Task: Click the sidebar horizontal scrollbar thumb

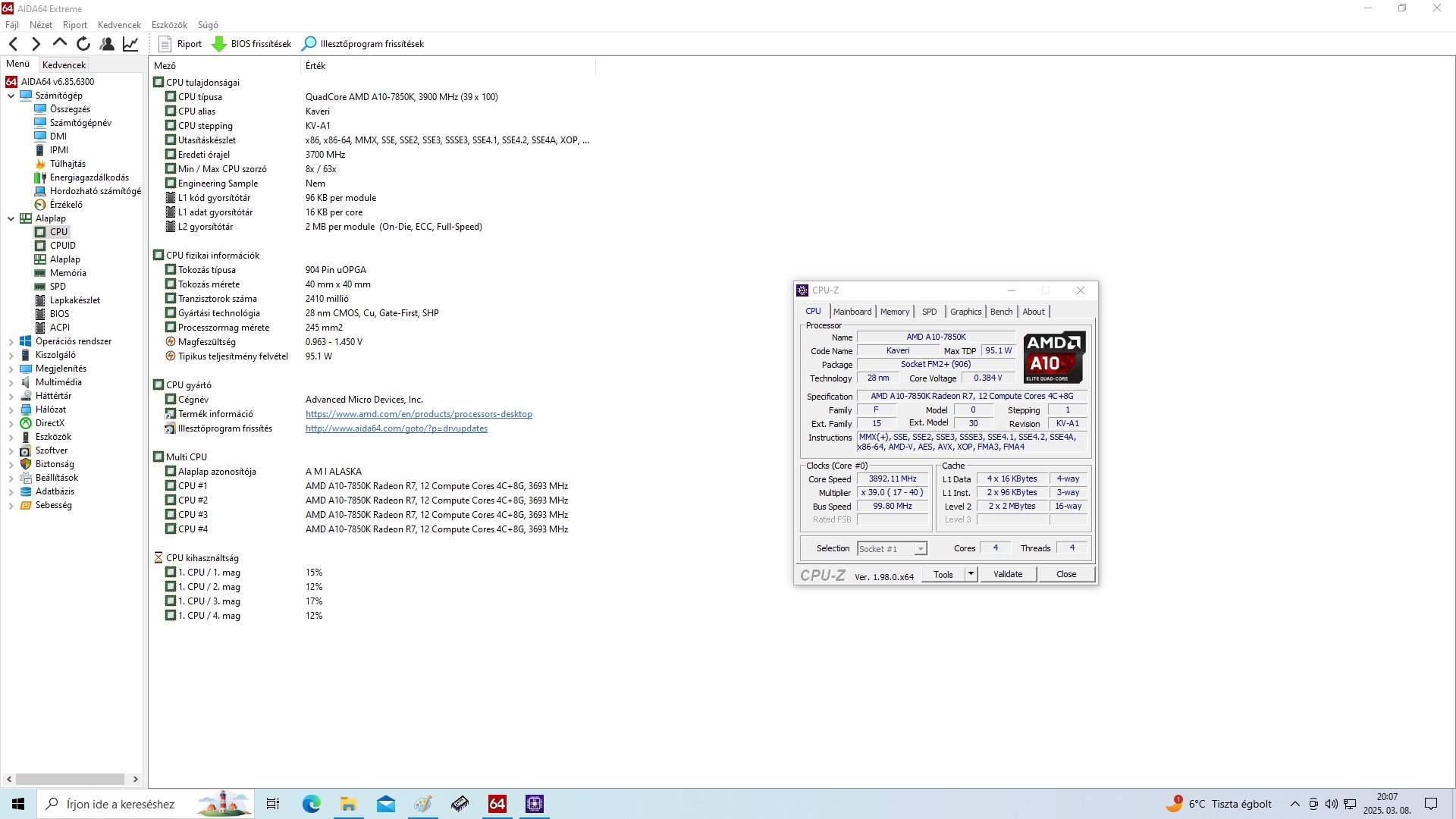Action: [70, 779]
